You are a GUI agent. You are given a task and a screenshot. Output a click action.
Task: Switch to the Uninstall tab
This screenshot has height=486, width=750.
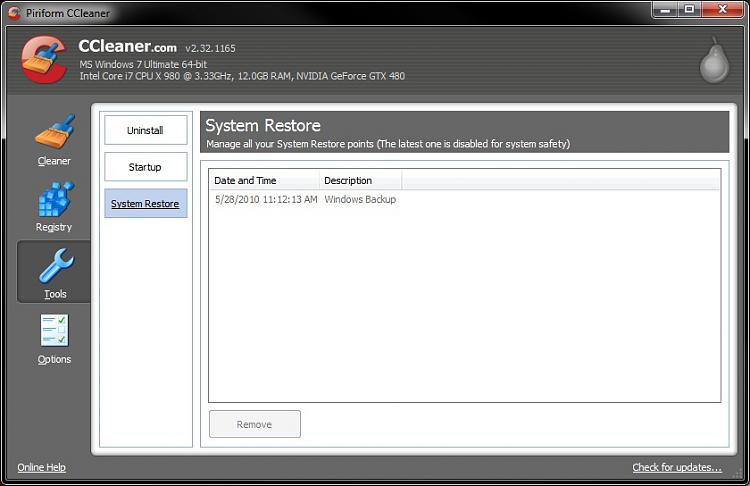pyautogui.click(x=145, y=130)
